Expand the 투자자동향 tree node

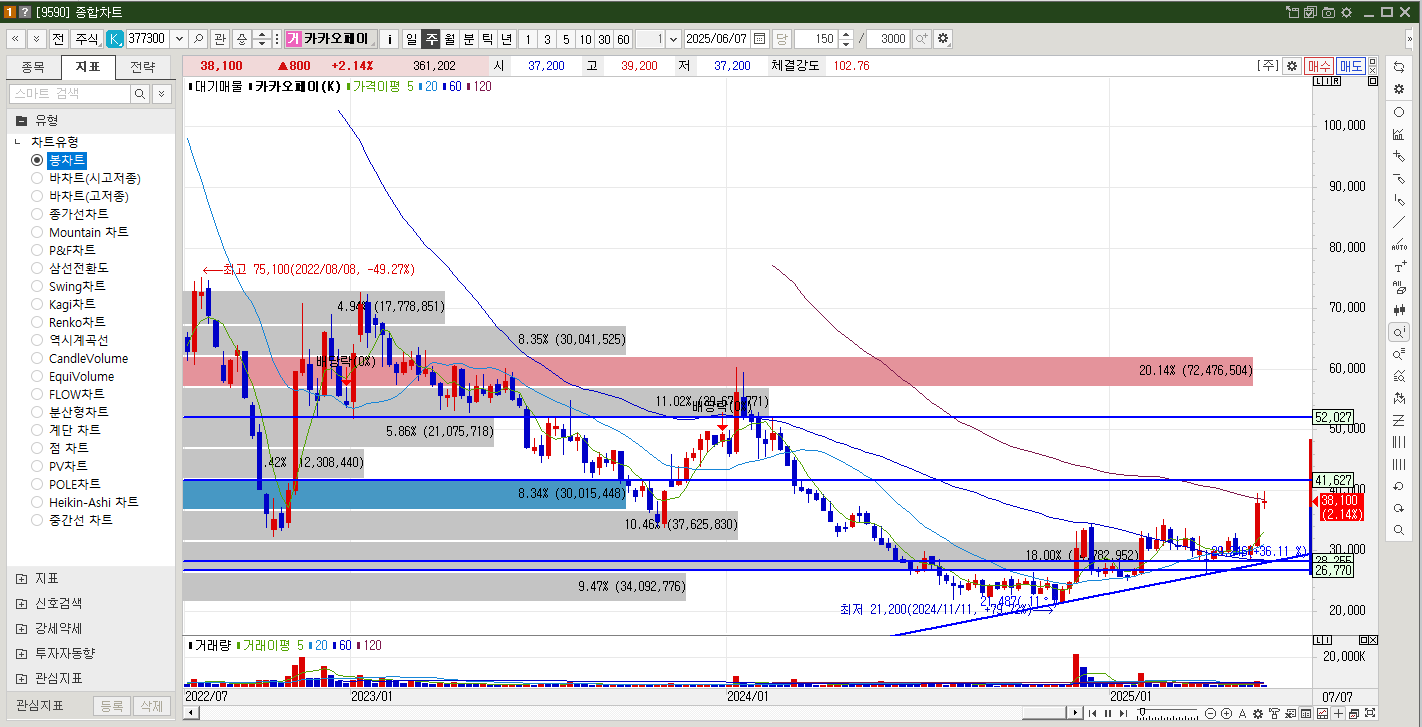point(21,653)
